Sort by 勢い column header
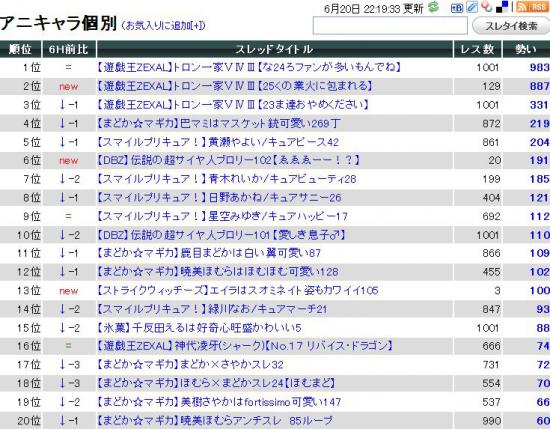This screenshot has height=429, width=550. pos(526,49)
